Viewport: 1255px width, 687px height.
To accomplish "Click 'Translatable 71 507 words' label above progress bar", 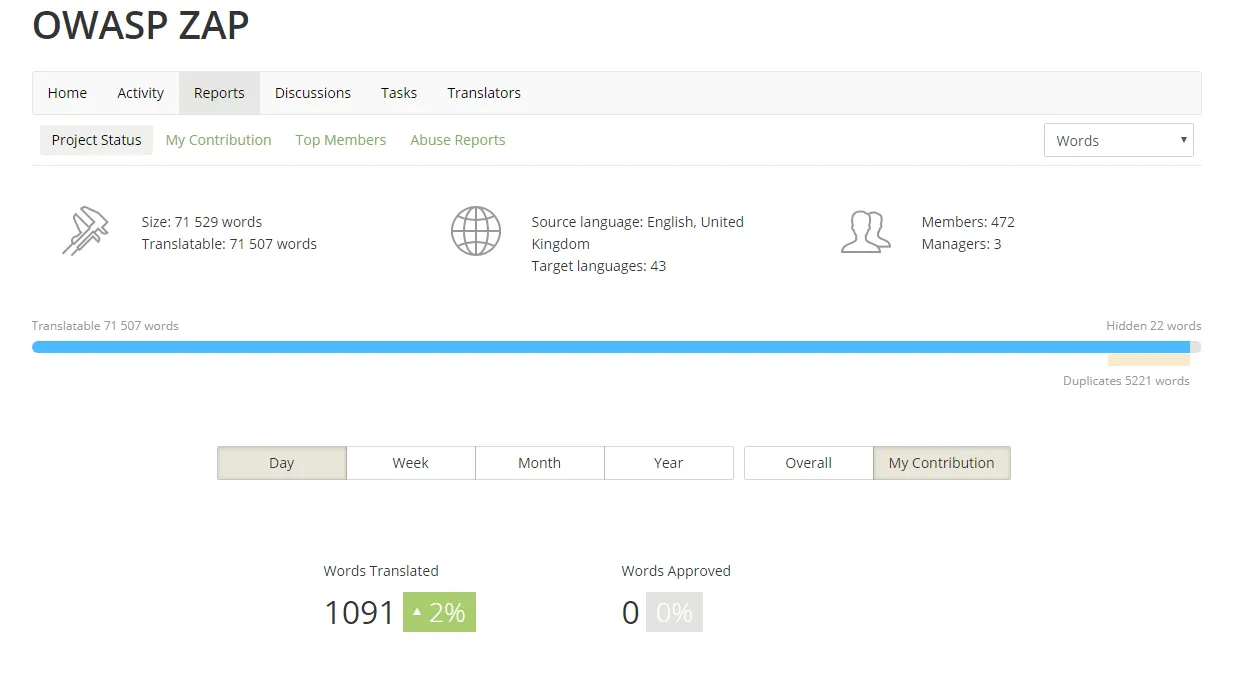I will click(x=105, y=326).
